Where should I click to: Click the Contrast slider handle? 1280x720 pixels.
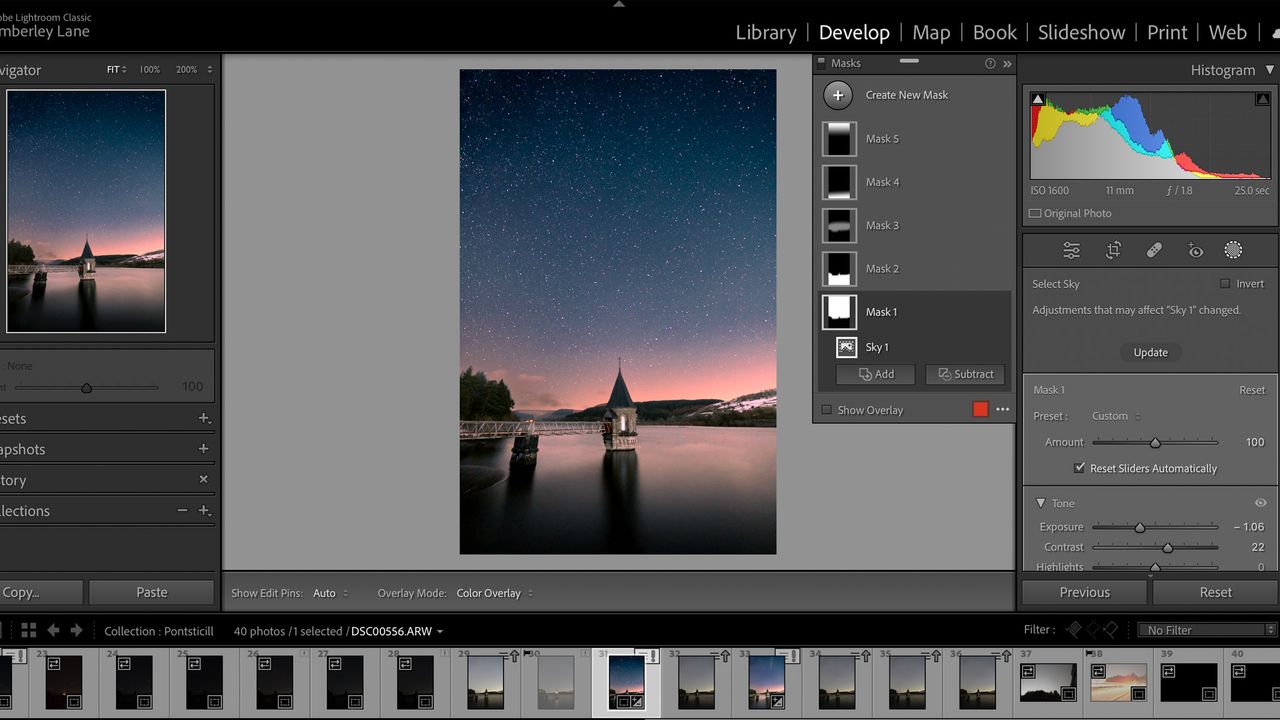(1167, 547)
